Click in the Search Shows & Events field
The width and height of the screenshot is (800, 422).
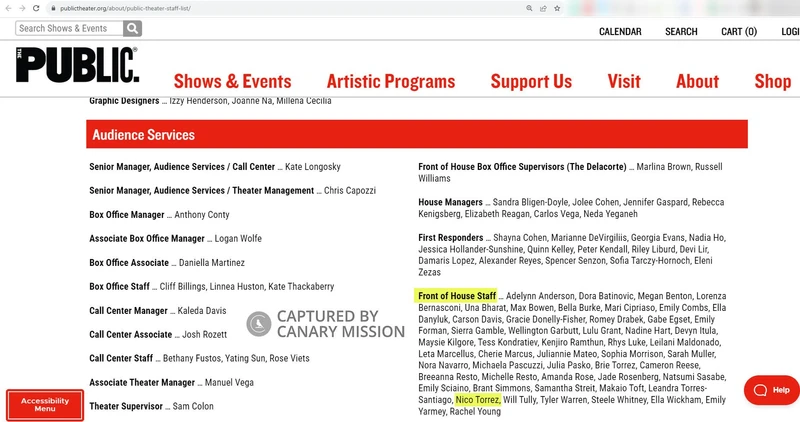pyautogui.click(x=68, y=29)
